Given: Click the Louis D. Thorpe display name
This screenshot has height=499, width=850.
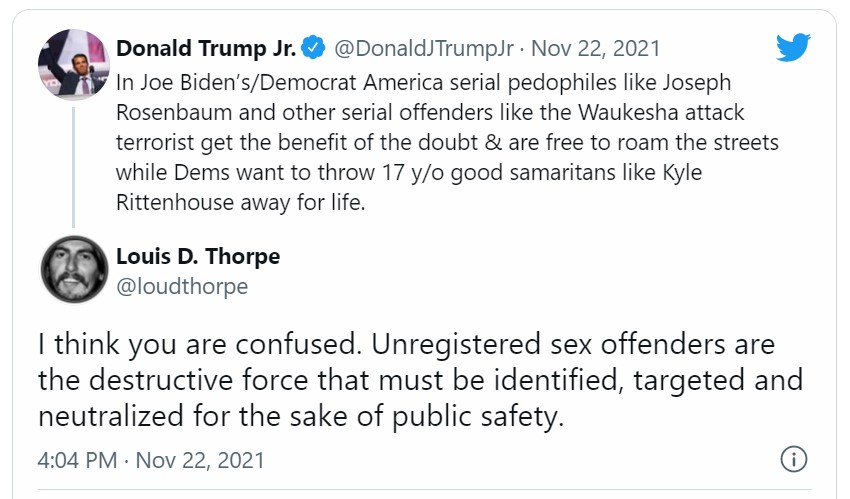Looking at the screenshot, I should pyautogui.click(x=198, y=256).
